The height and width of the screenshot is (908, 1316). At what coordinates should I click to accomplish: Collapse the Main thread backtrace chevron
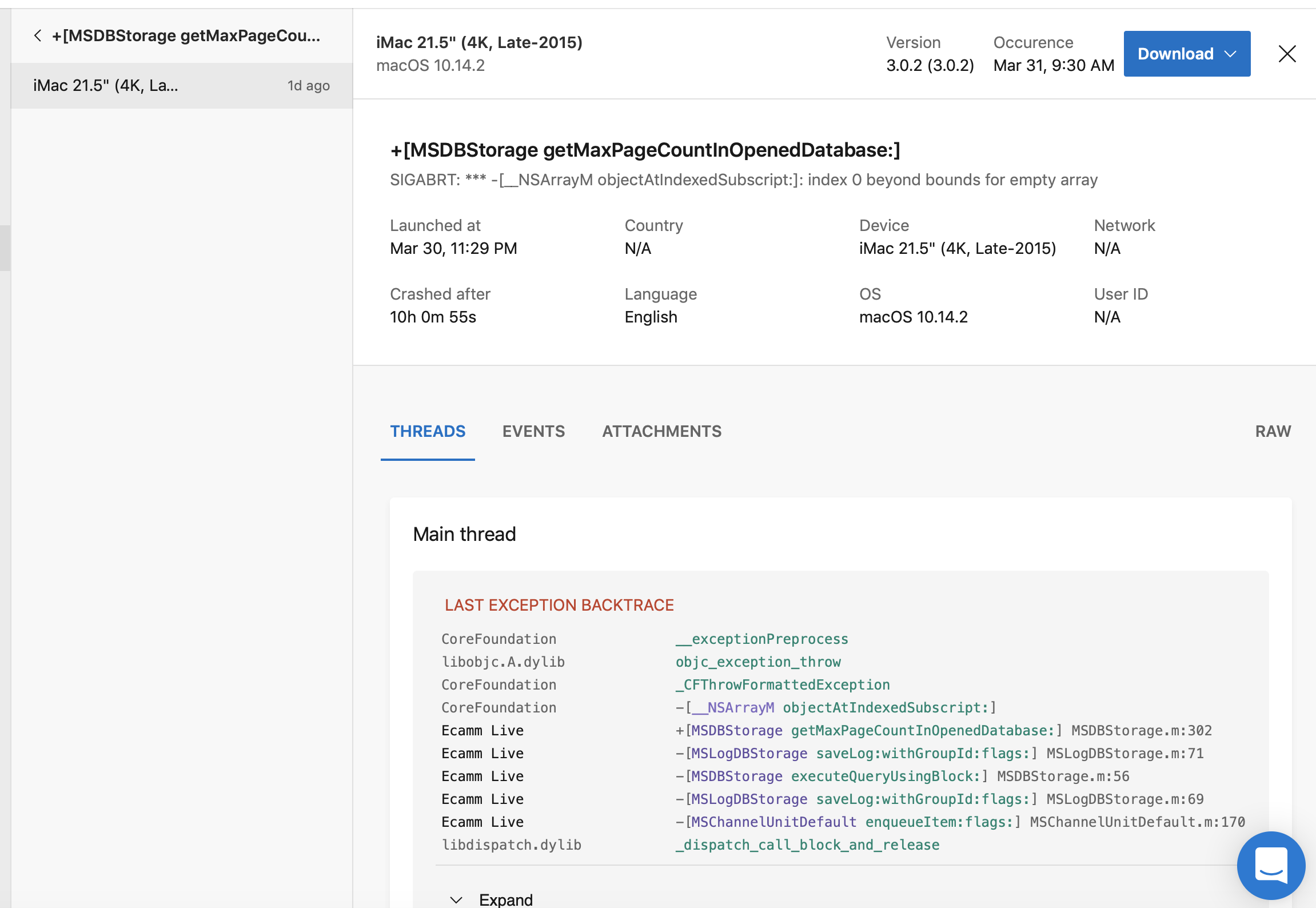(456, 899)
